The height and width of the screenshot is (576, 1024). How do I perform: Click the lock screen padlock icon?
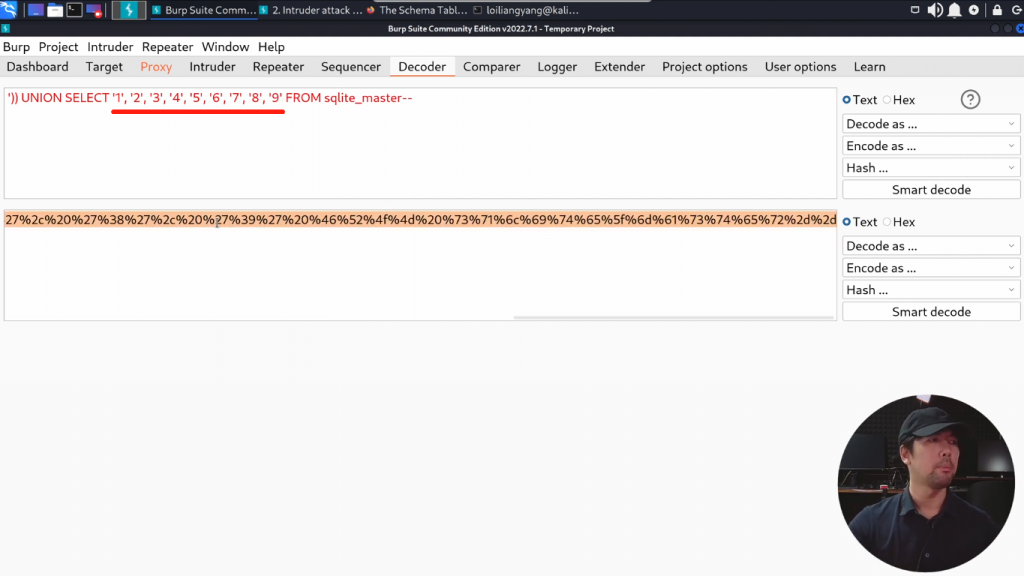coord(997,10)
